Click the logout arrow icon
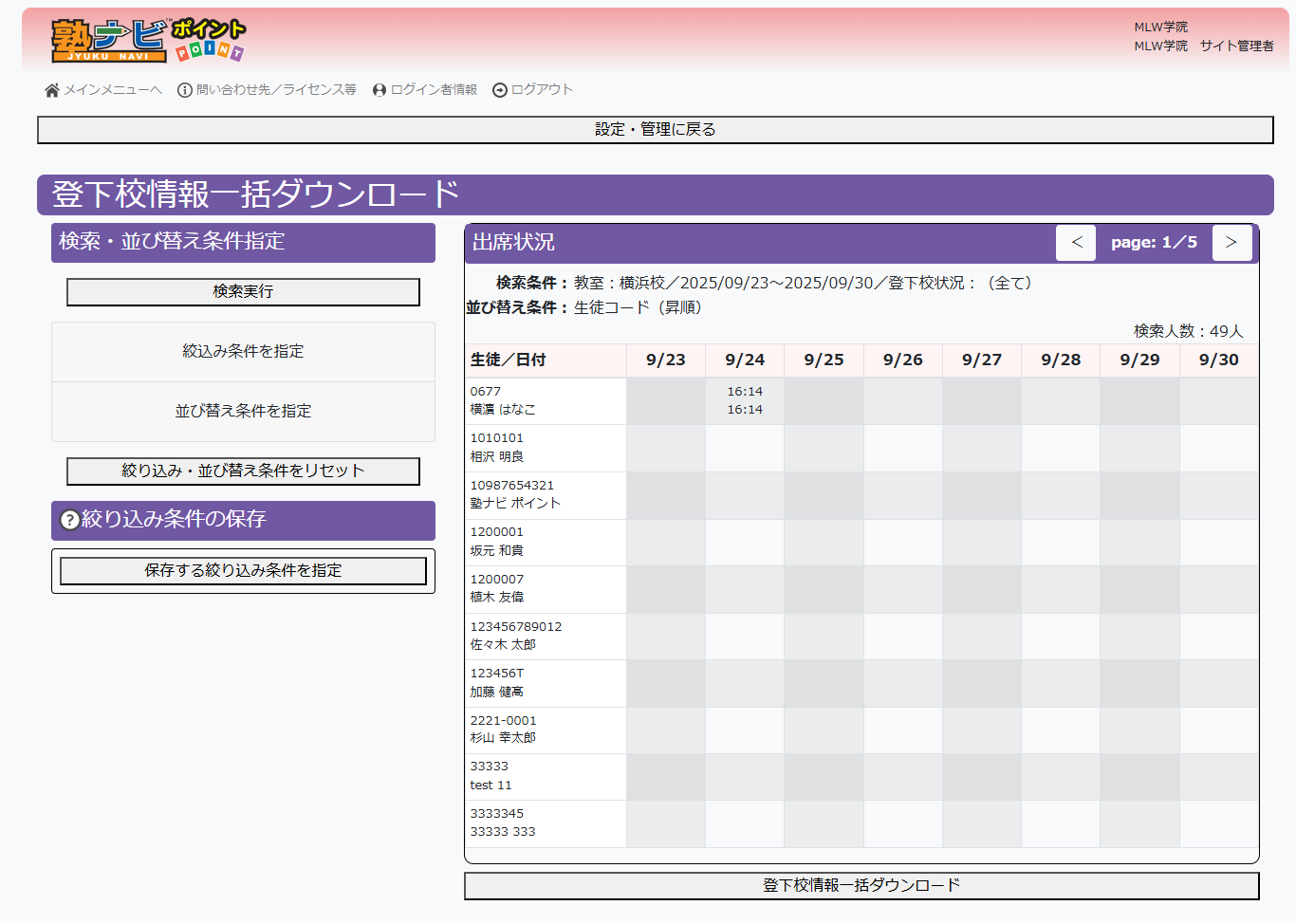This screenshot has width=1296, height=924. pyautogui.click(x=500, y=90)
